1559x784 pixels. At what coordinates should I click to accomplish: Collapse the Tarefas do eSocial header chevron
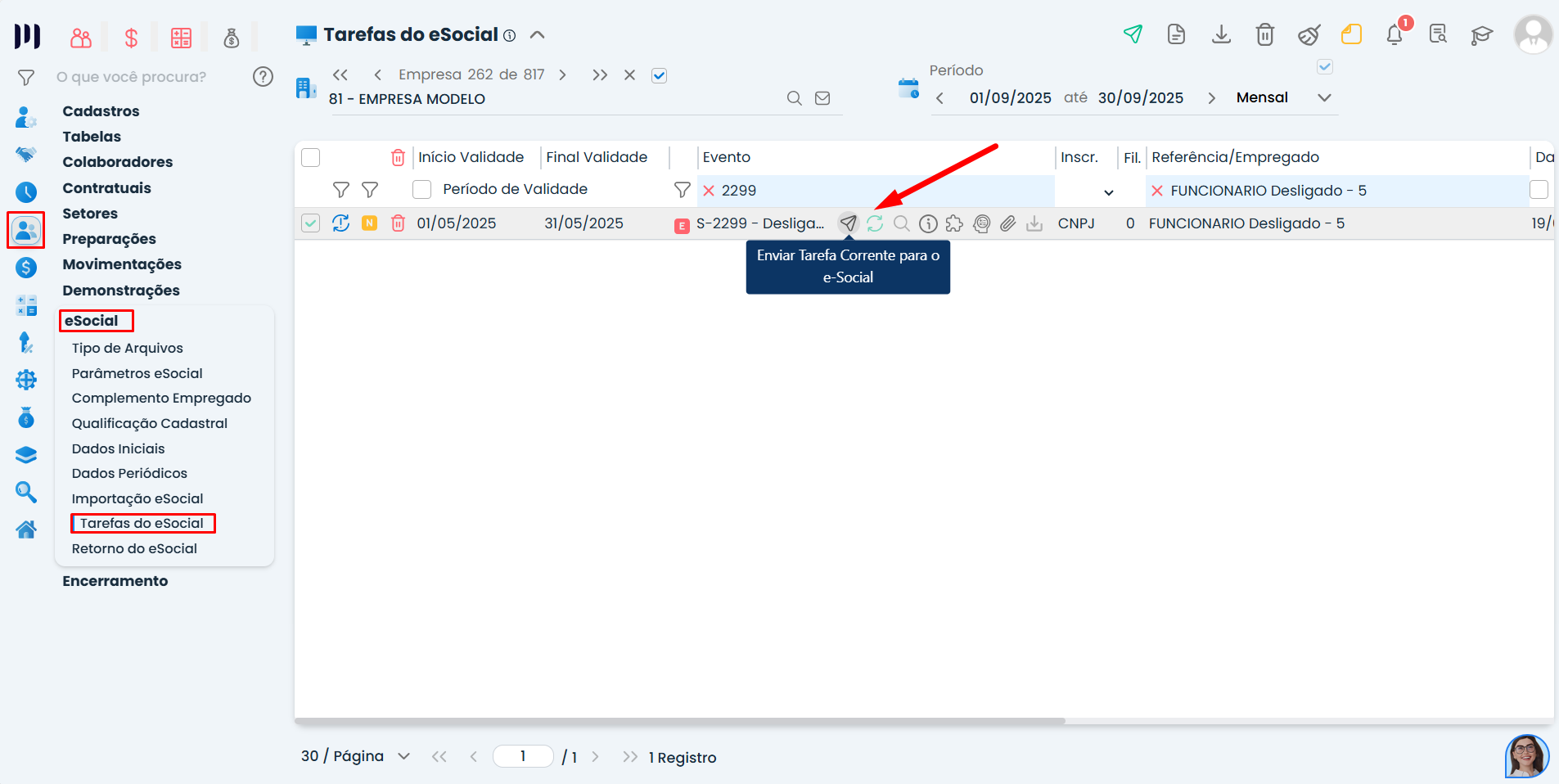point(538,34)
